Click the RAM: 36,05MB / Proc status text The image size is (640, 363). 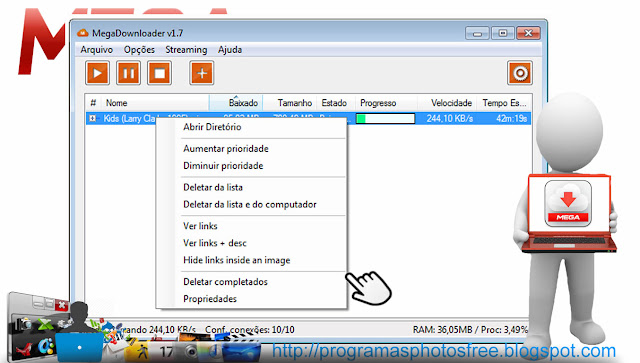pyautogui.click(x=470, y=330)
